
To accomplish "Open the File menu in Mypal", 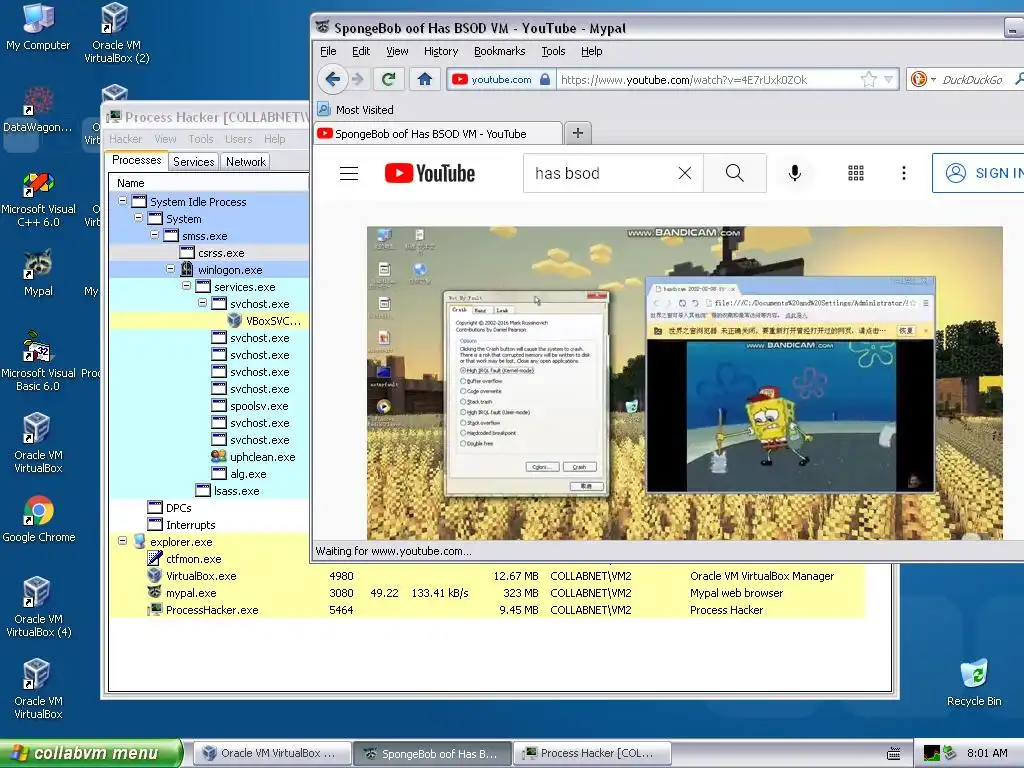I will (x=328, y=51).
